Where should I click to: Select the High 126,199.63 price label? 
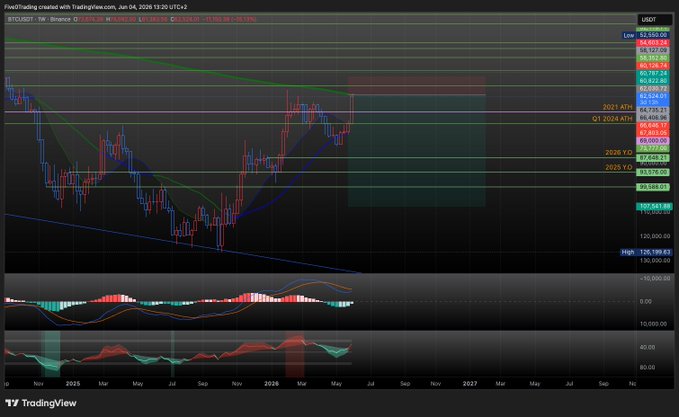pyautogui.click(x=646, y=252)
